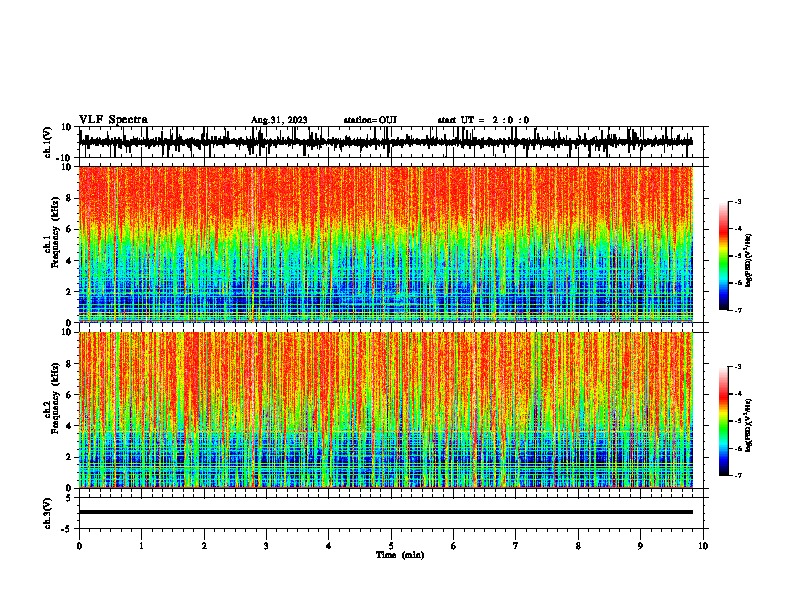This screenshot has height=612, width=792.
Task: Click the "3" tick on the Time axis
Action: [x=266, y=546]
